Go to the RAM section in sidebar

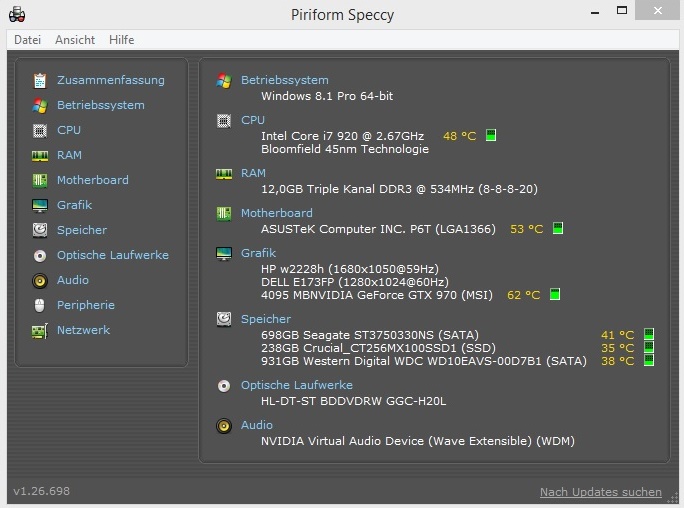tap(69, 155)
